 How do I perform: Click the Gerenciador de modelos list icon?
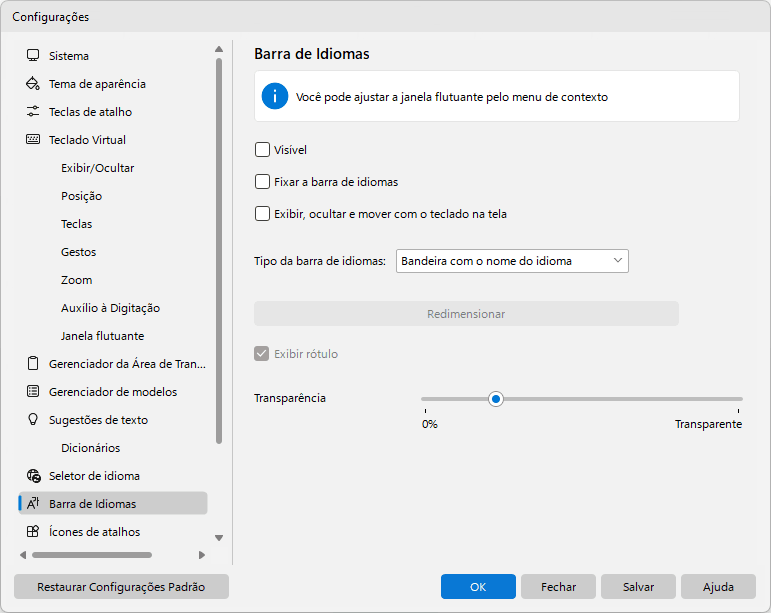coord(33,392)
